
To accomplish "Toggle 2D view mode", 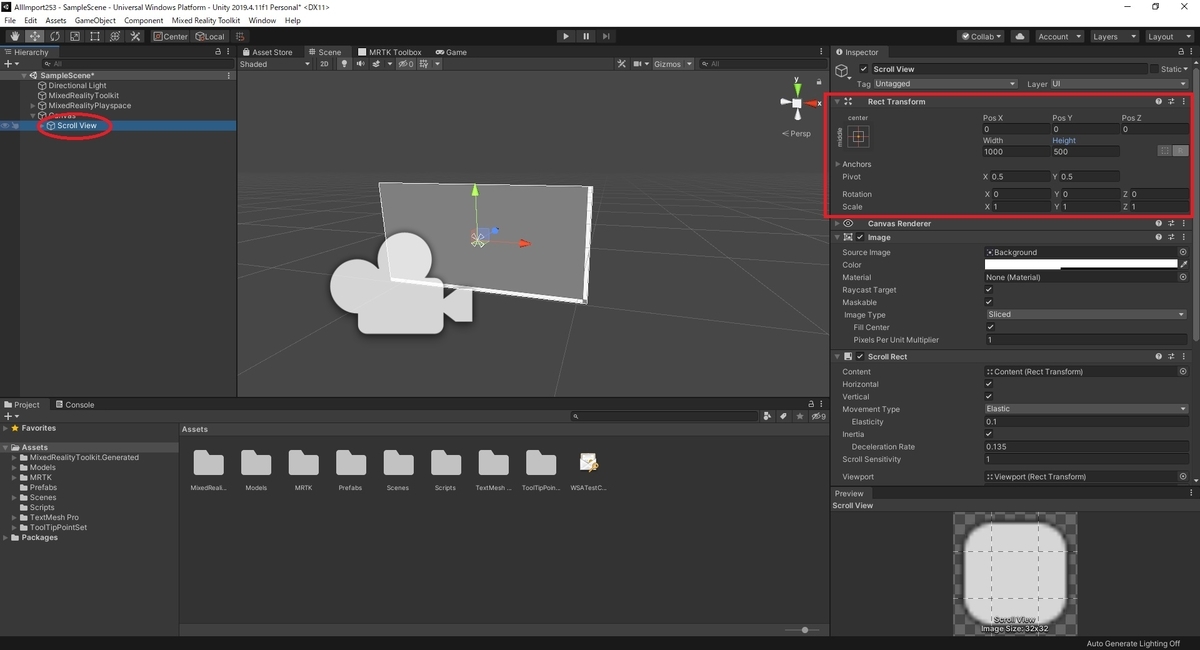I will click(x=325, y=64).
